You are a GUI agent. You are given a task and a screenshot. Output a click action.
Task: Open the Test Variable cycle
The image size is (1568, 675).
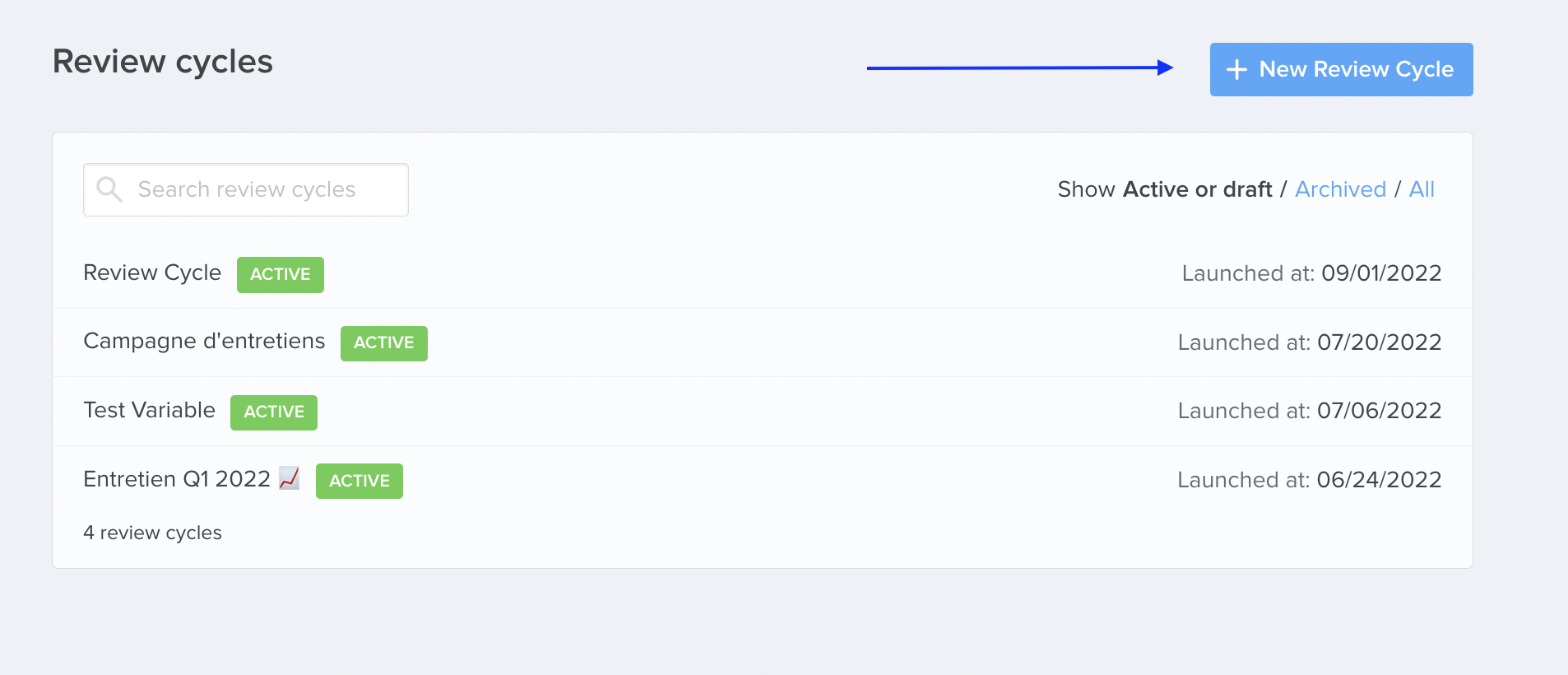[149, 410]
